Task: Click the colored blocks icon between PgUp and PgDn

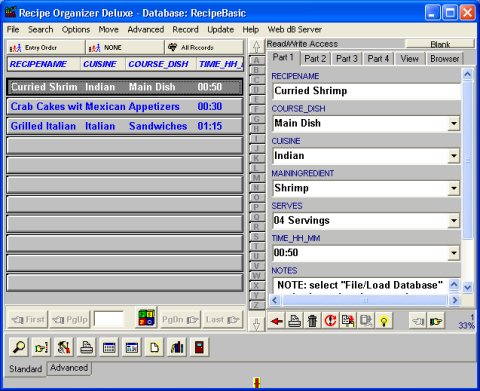Action: (147, 318)
